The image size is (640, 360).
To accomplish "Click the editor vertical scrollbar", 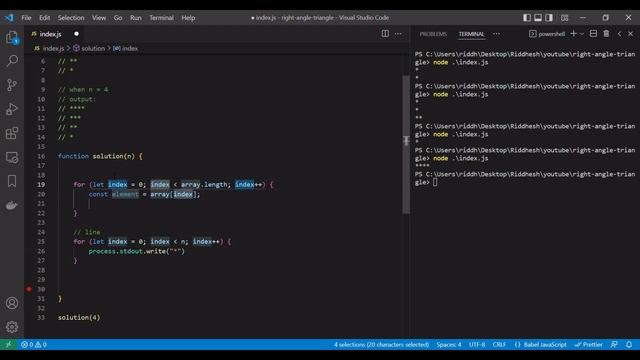I will tap(406, 144).
